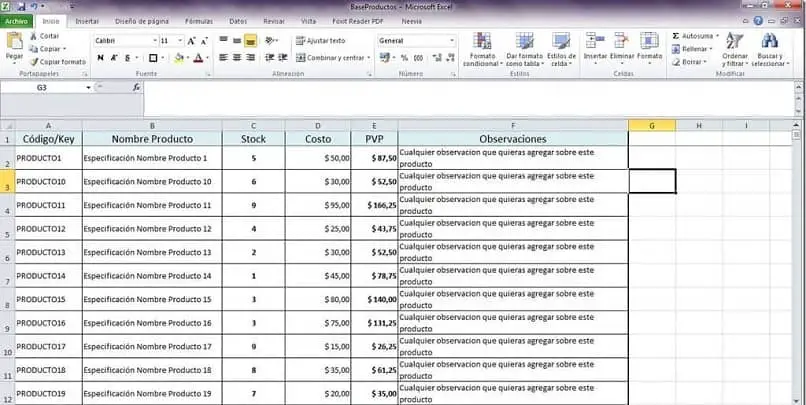
Task: Click the Autosuma sigma button
Action: coord(691,36)
